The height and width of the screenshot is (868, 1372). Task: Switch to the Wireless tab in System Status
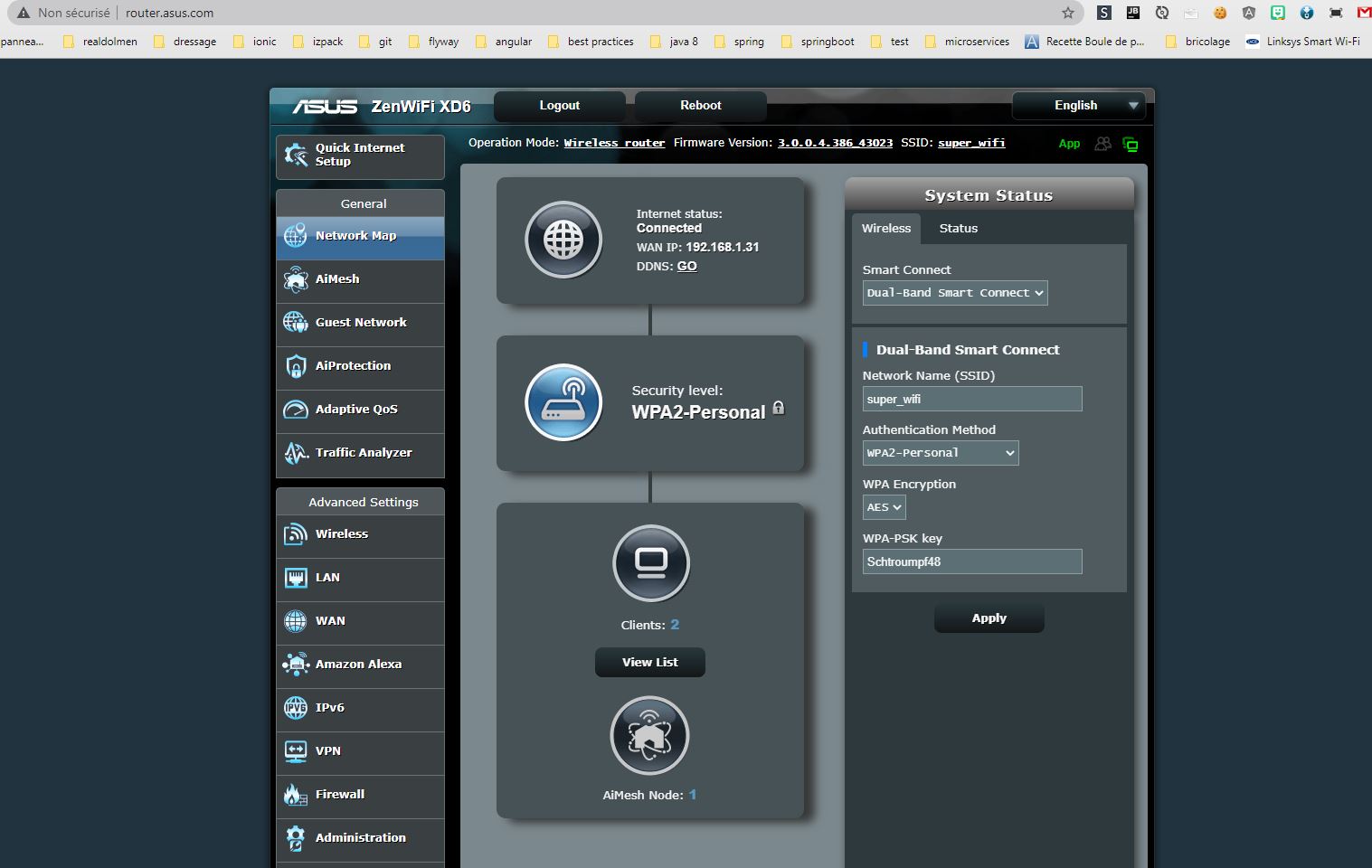[886, 229]
